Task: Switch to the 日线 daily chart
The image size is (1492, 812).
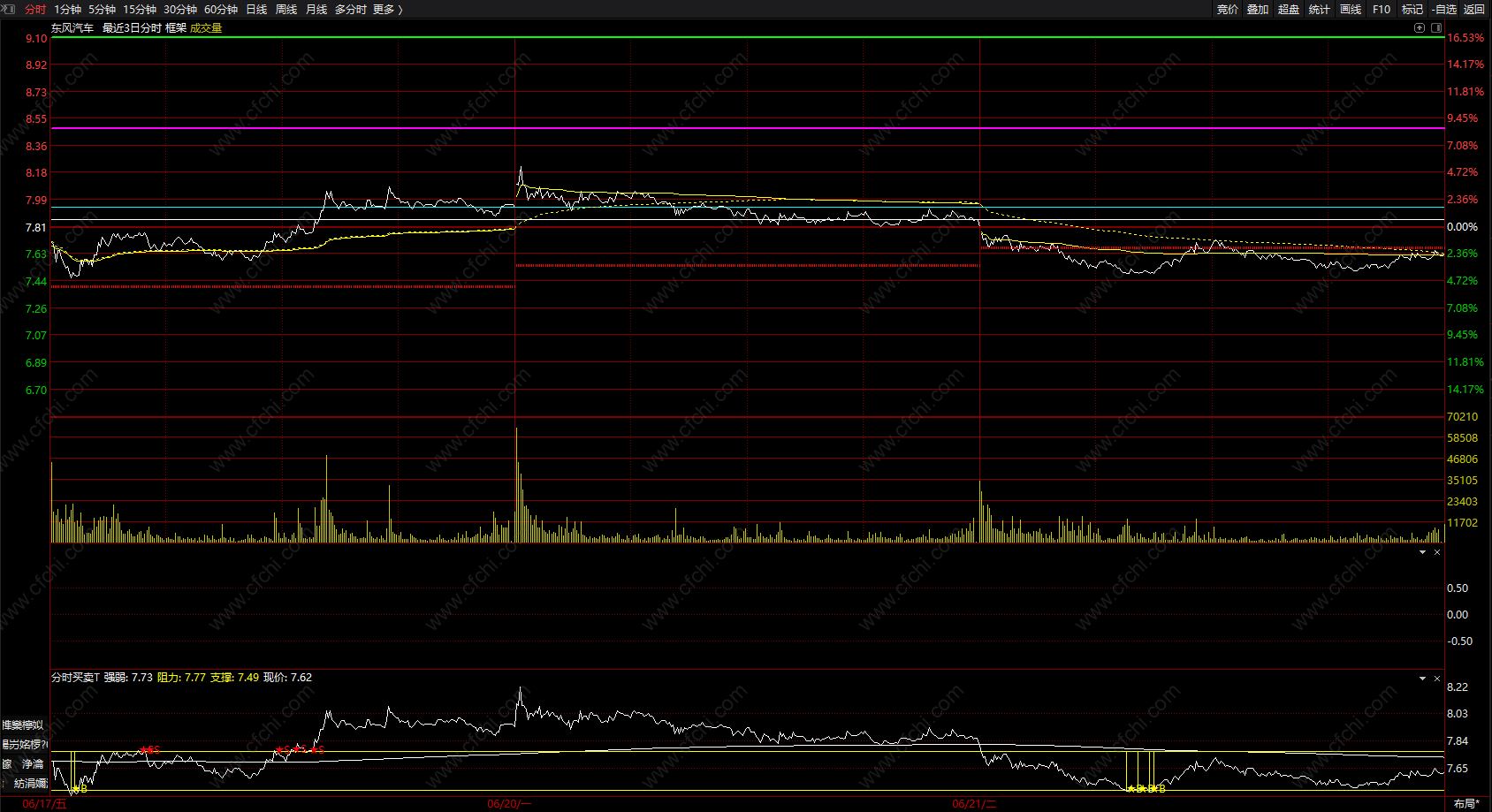Action: coord(256,9)
